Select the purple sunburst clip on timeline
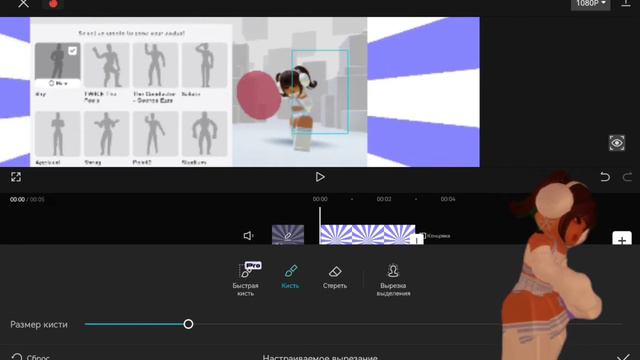Screen dimensions: 640x360 pyautogui.click(x=367, y=235)
